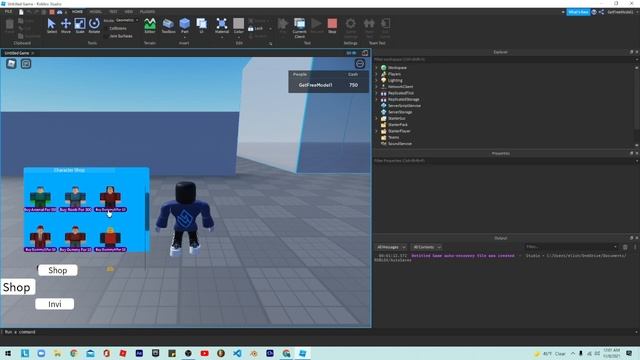Image resolution: width=640 pixels, height=360 pixels.
Task: Expand the StarterGui node
Action: tap(376, 118)
